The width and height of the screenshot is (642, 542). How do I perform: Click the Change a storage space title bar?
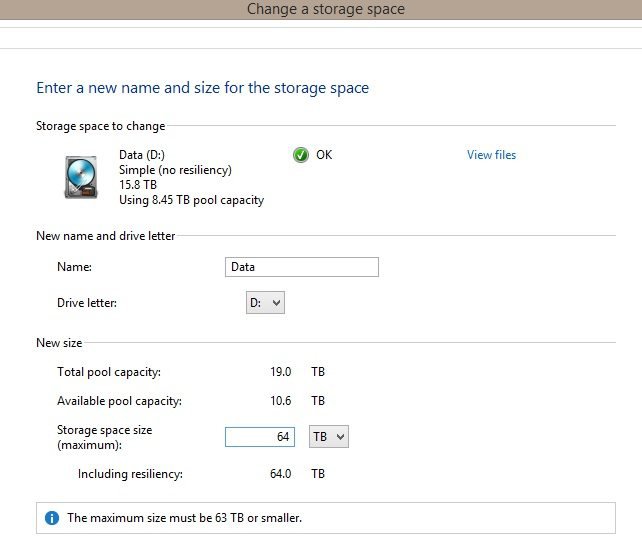point(321,9)
